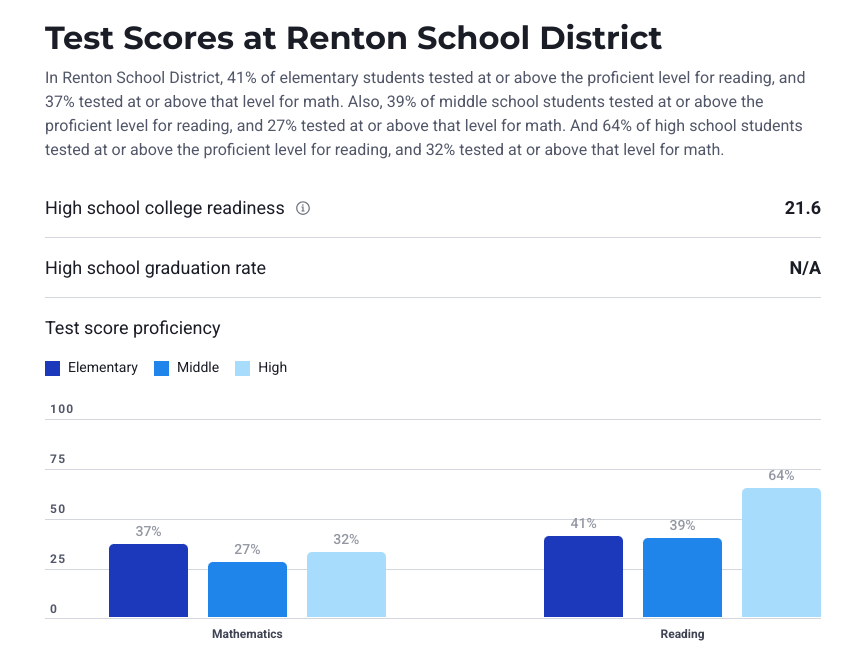Click the college readiness info icon
This screenshot has width=865, height=663.
point(303,209)
